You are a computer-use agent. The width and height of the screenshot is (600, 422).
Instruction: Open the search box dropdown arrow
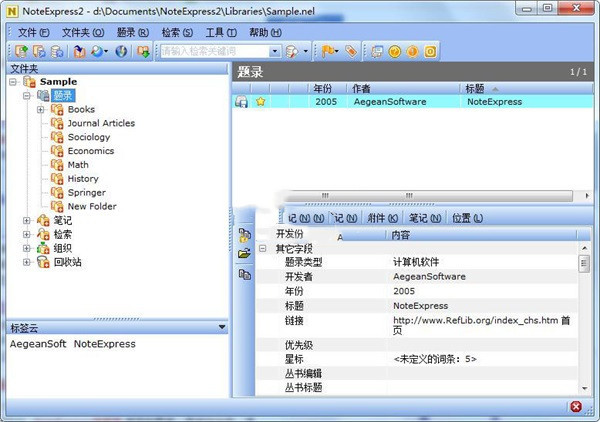[275, 51]
